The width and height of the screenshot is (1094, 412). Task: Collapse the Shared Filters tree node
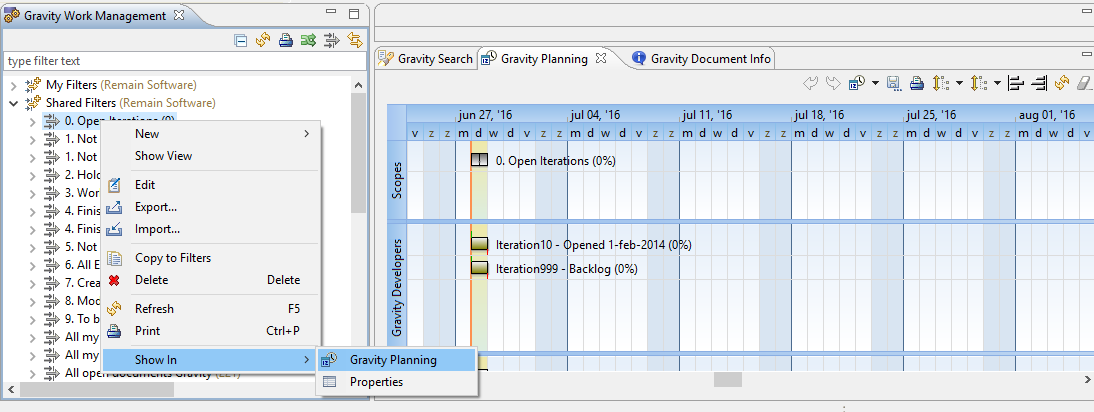[x=13, y=103]
